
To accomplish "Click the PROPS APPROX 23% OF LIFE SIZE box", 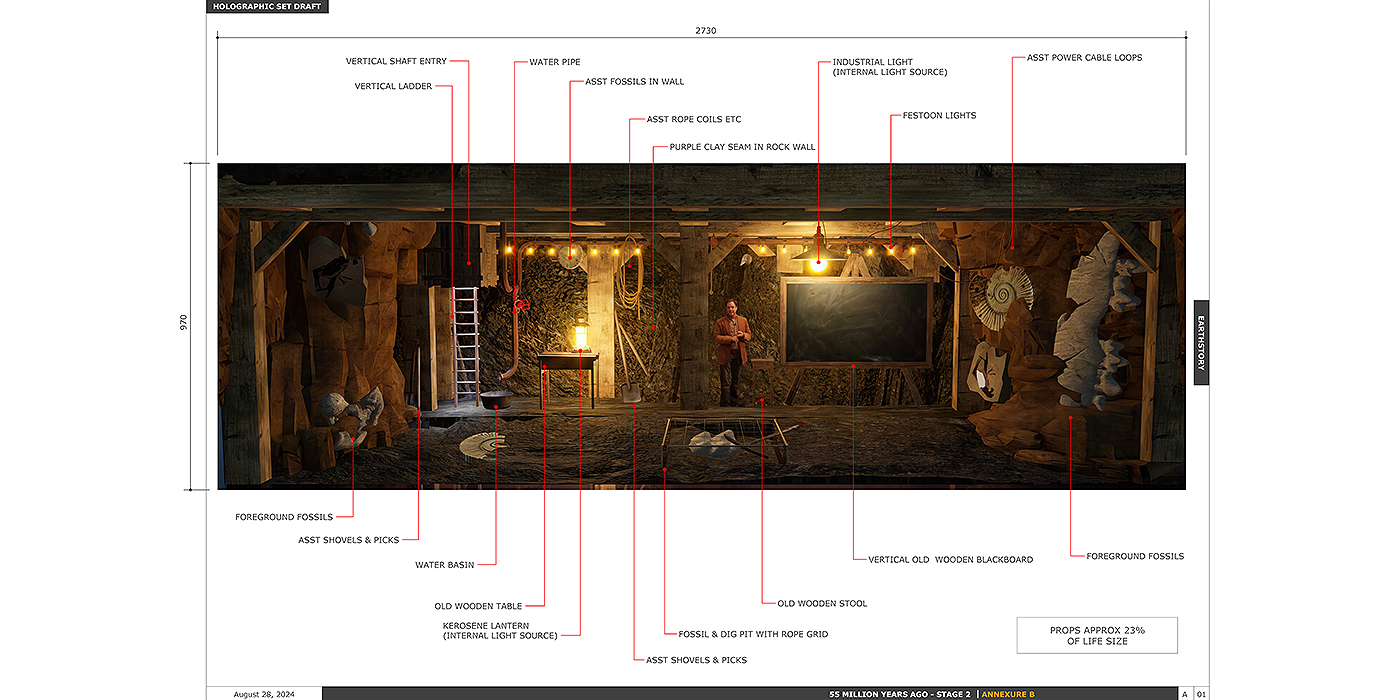I will tap(1097, 635).
